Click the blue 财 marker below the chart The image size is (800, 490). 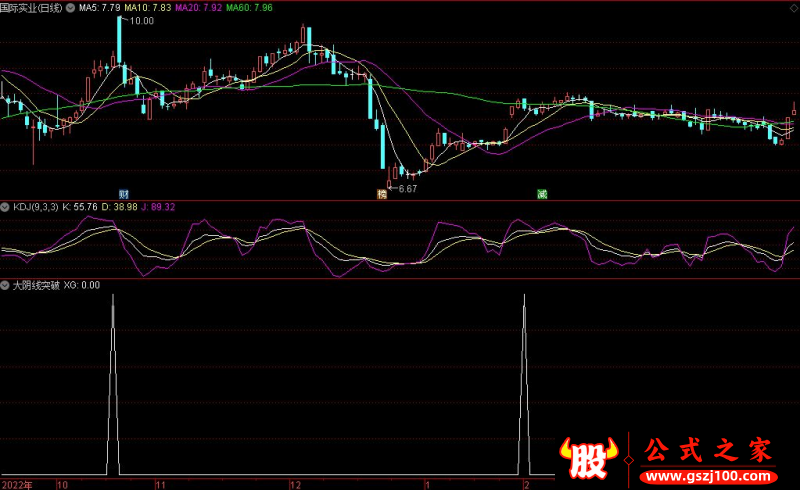click(x=123, y=193)
